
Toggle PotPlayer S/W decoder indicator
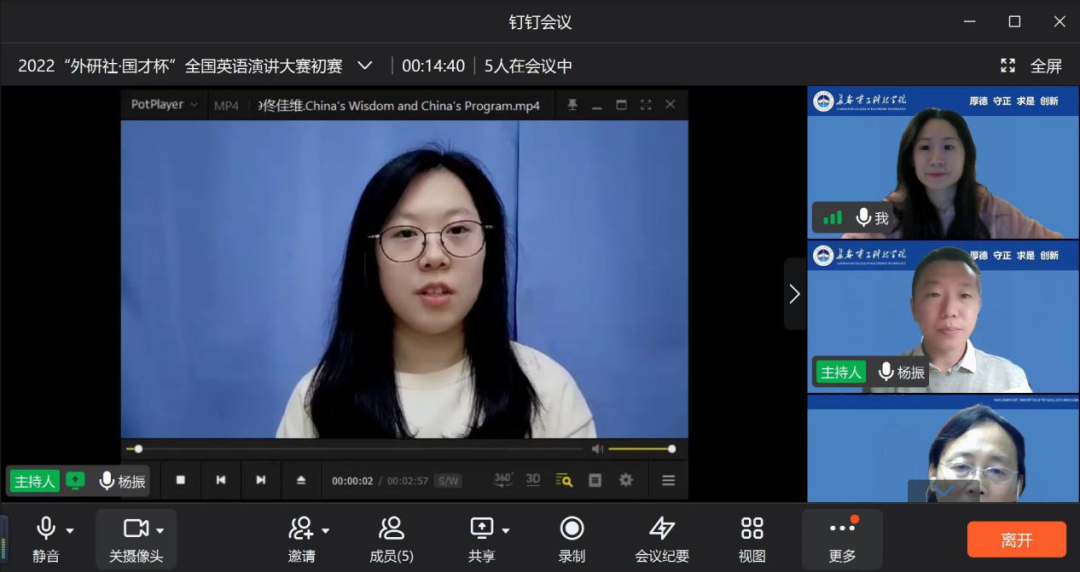coord(448,481)
